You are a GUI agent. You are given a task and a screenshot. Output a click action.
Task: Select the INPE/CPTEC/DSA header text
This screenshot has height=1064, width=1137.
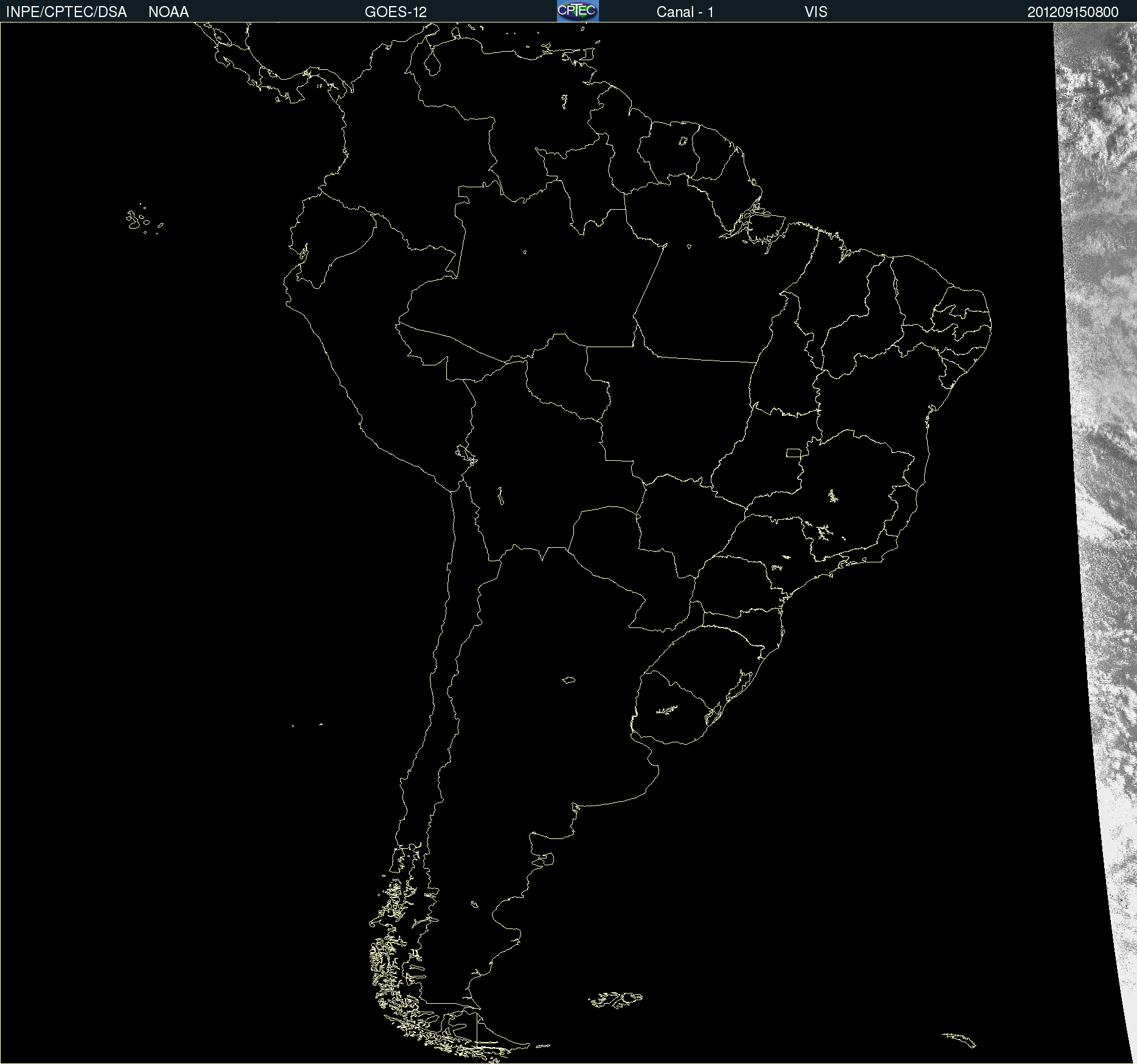[x=66, y=12]
